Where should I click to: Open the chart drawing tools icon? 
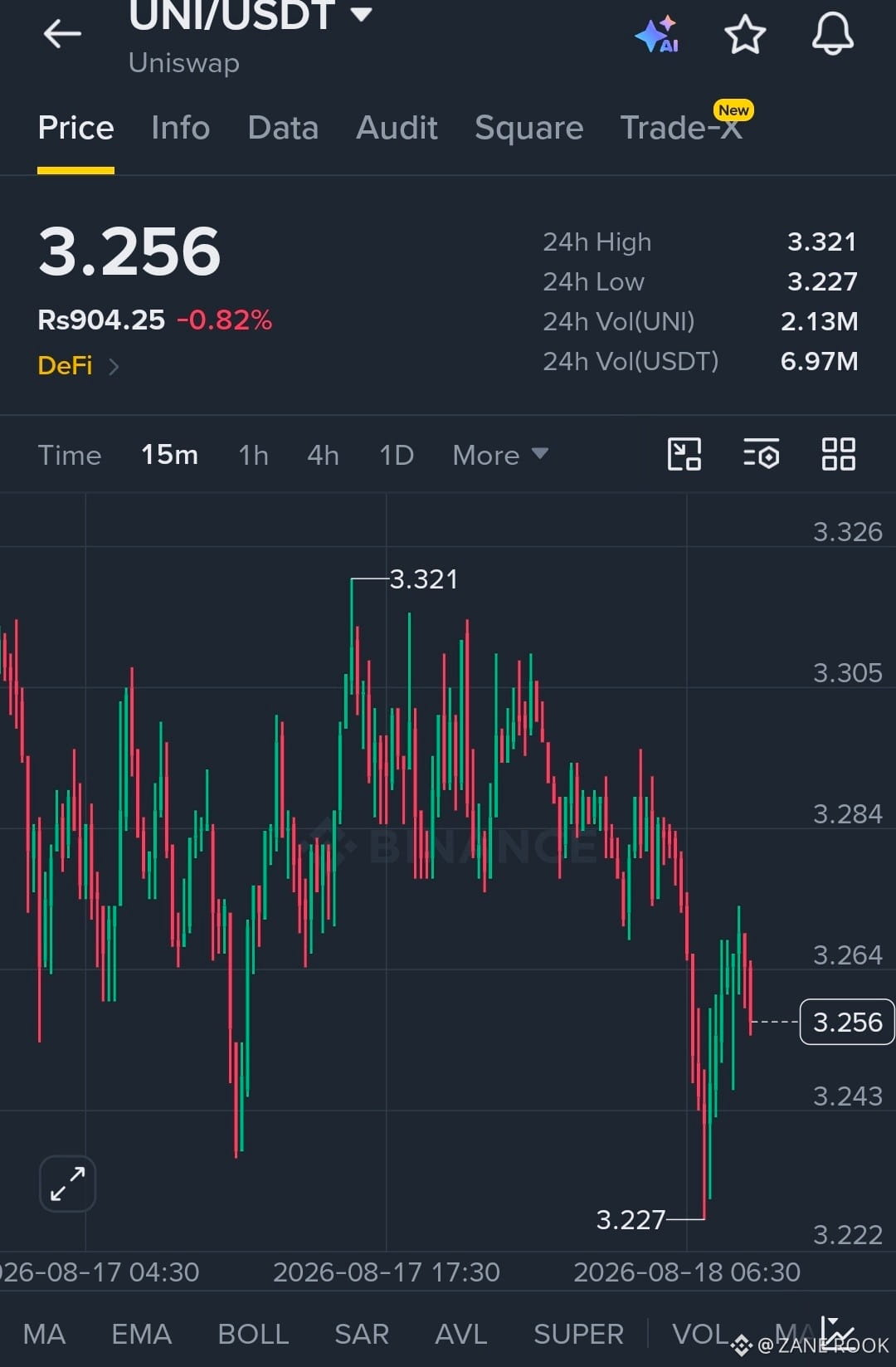pyautogui.click(x=684, y=455)
